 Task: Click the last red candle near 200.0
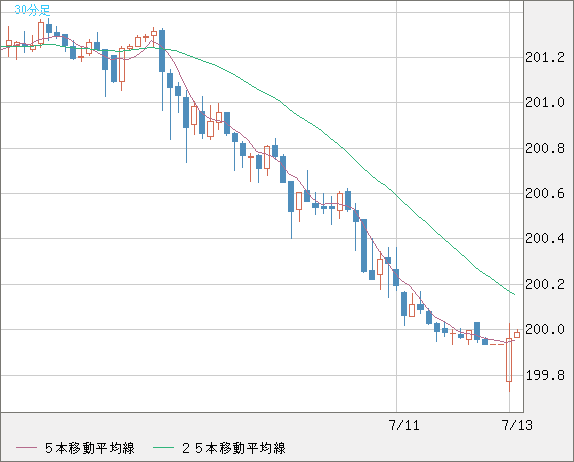point(517,334)
